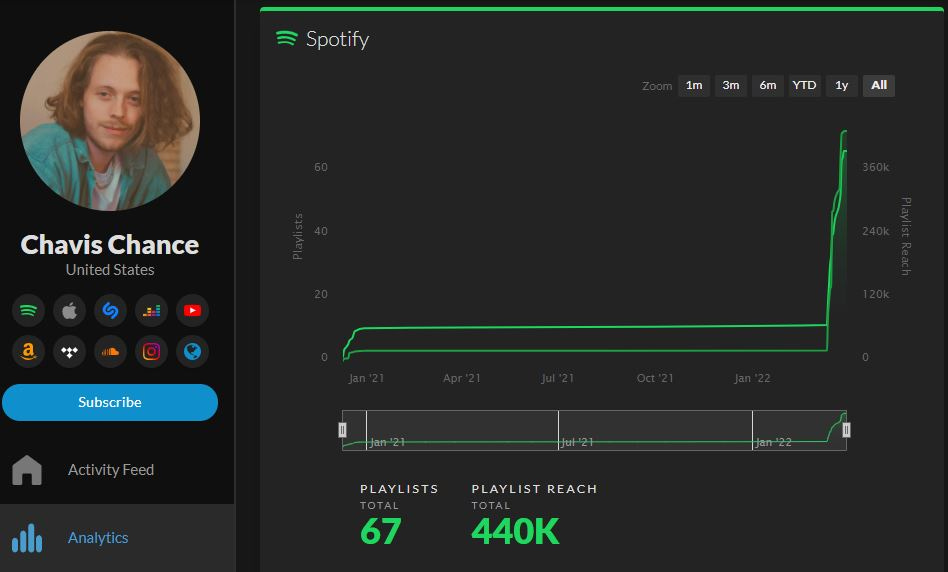The image size is (948, 572).
Task: Click the Oct '21 x-axis label
Action: 655,379
